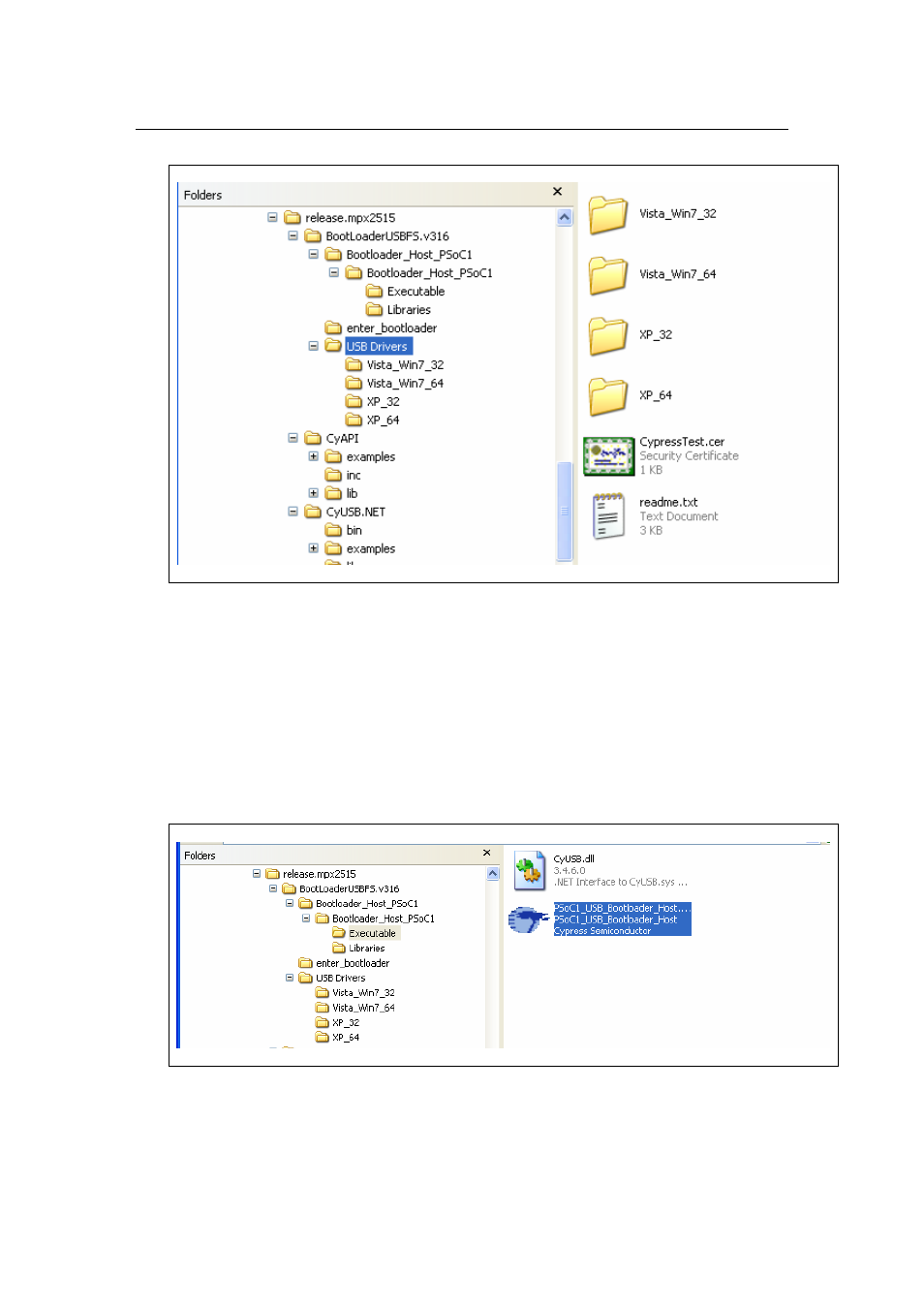
Task: Open the CypressTest.cer security certificate icon
Action: pos(608,456)
